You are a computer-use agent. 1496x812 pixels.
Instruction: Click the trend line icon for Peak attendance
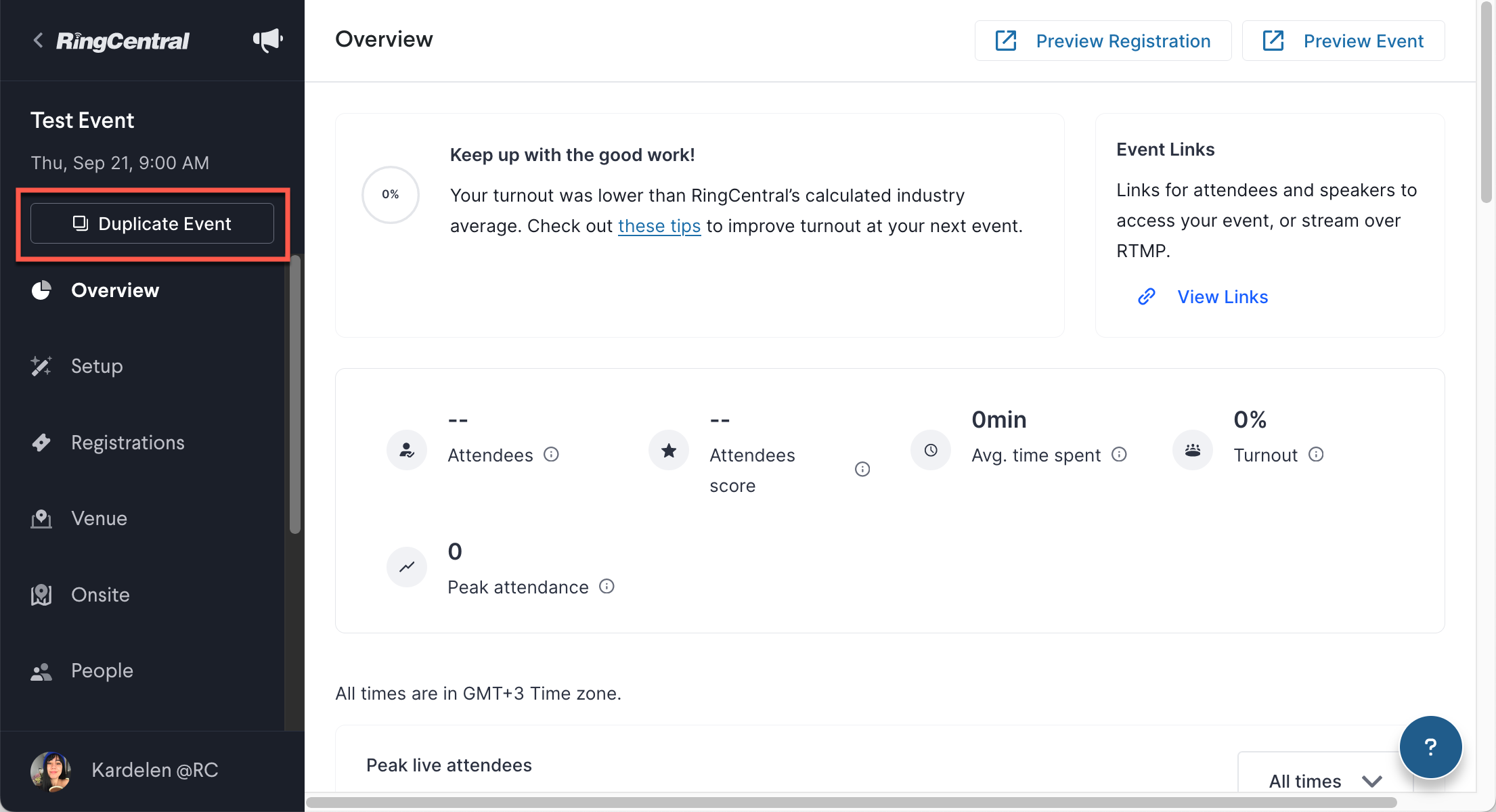point(407,566)
